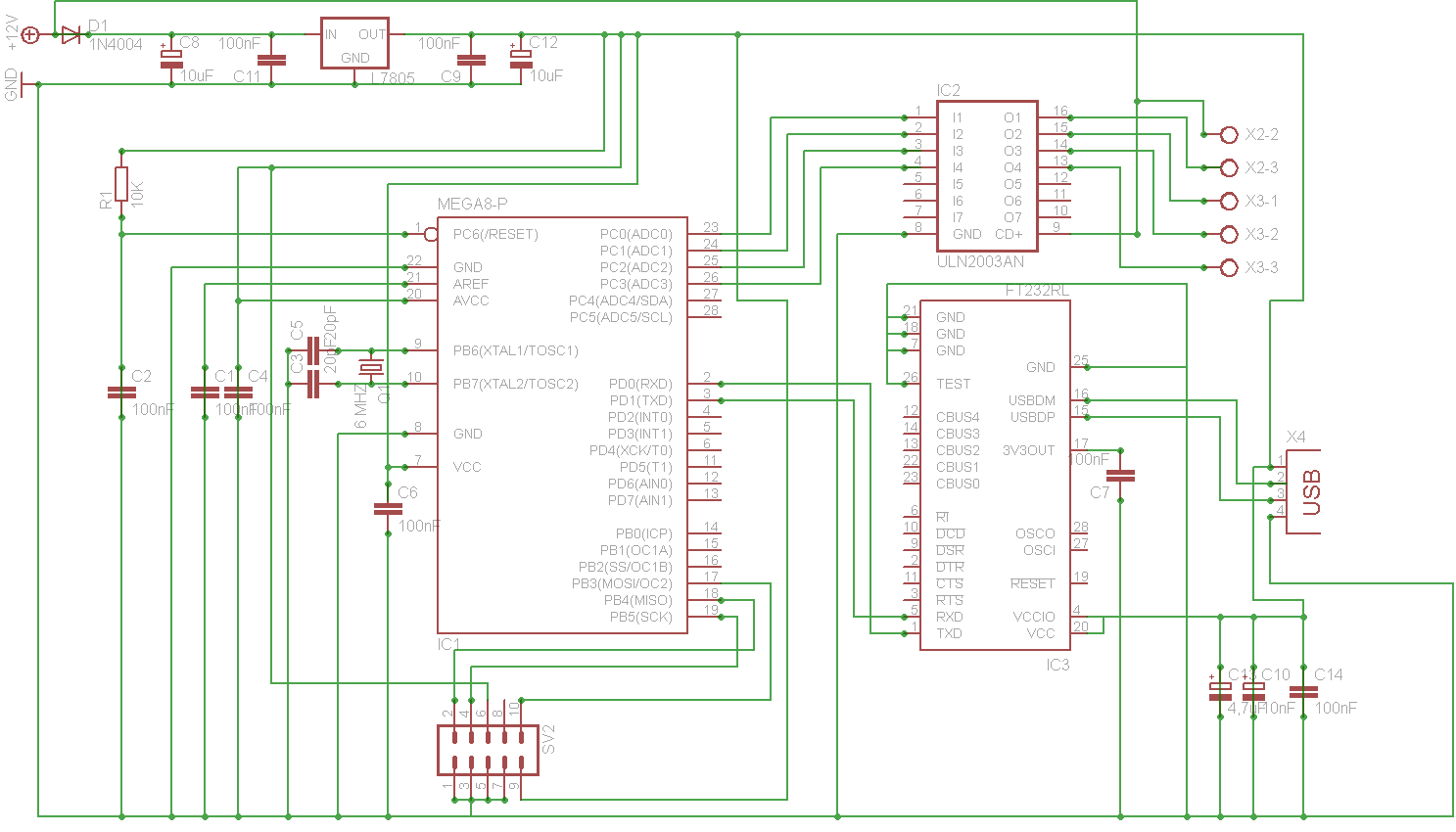
Task: Click the IC1 reference designator
Action: coord(448,644)
